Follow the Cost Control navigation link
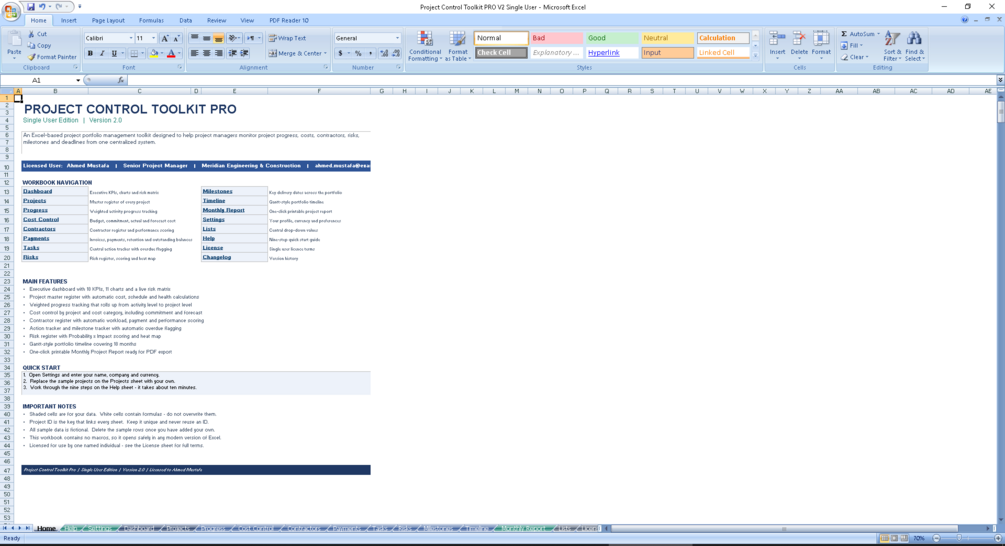The image size is (1005, 546). [41, 219]
